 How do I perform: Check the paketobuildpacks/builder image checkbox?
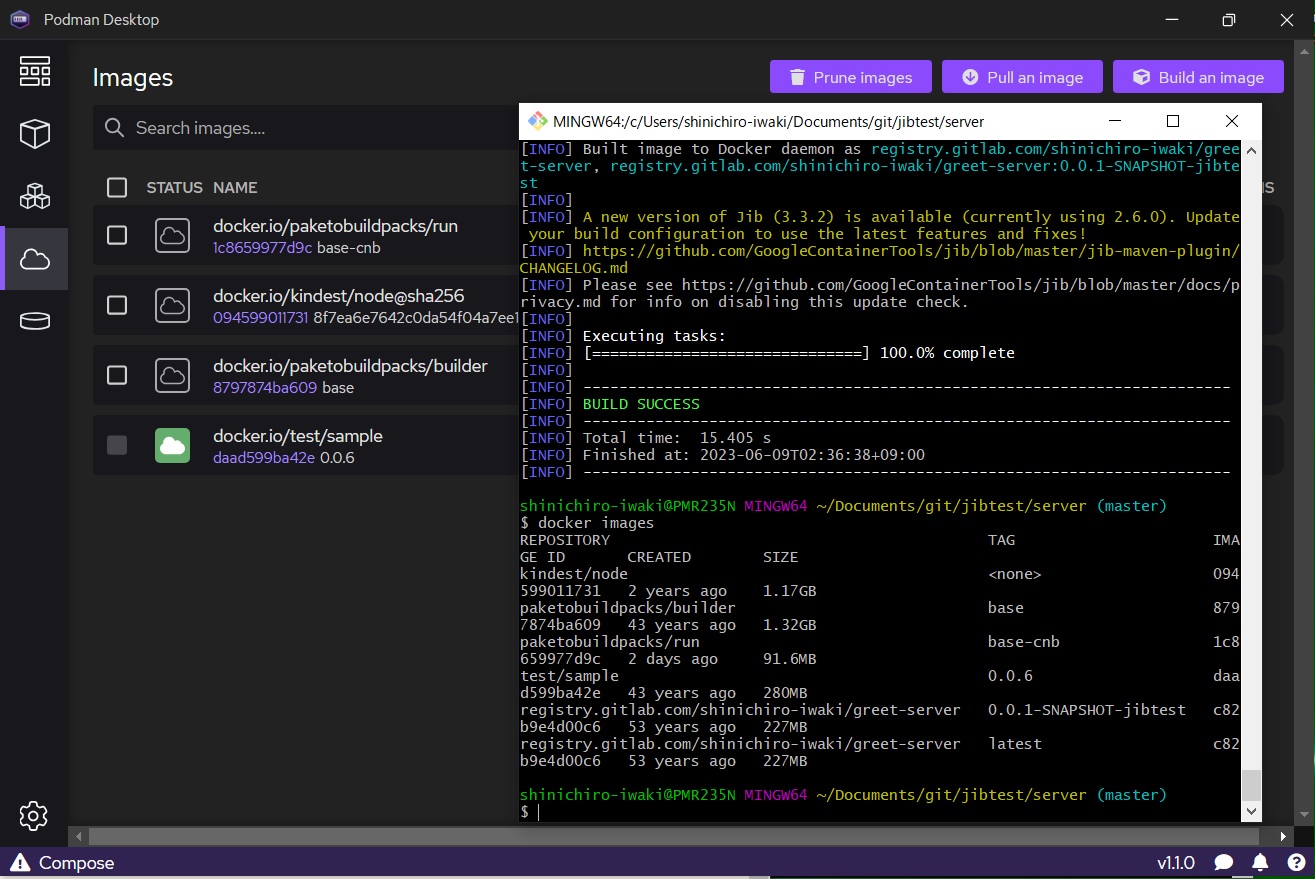[x=117, y=375]
